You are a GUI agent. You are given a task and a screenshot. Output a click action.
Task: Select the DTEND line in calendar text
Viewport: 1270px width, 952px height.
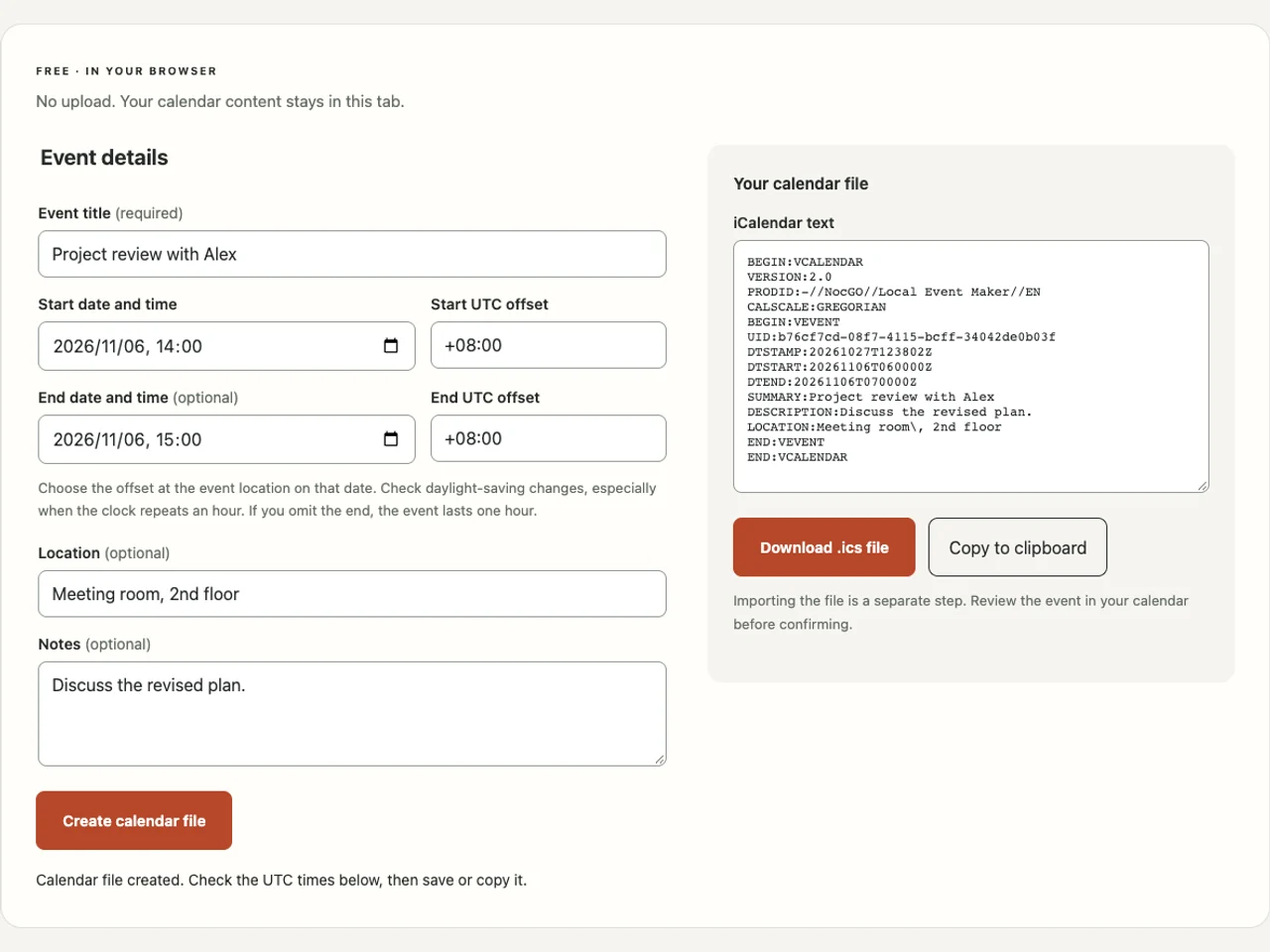(831, 382)
